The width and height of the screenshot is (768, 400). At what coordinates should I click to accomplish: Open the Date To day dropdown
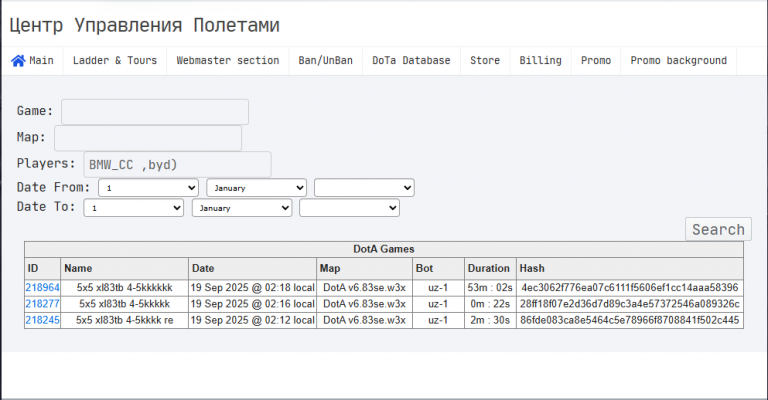[x=134, y=208]
